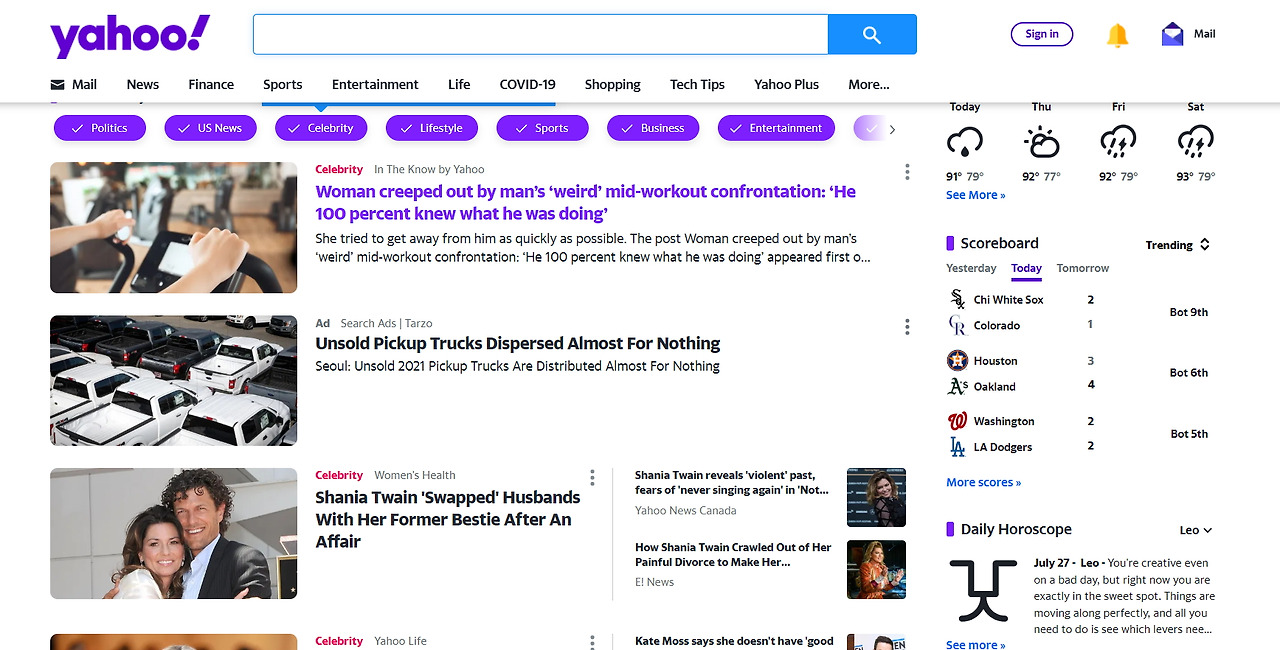Image resolution: width=1280 pixels, height=650 pixels.
Task: Click the 'Bot 9th' game status
Action: pos(1189,312)
